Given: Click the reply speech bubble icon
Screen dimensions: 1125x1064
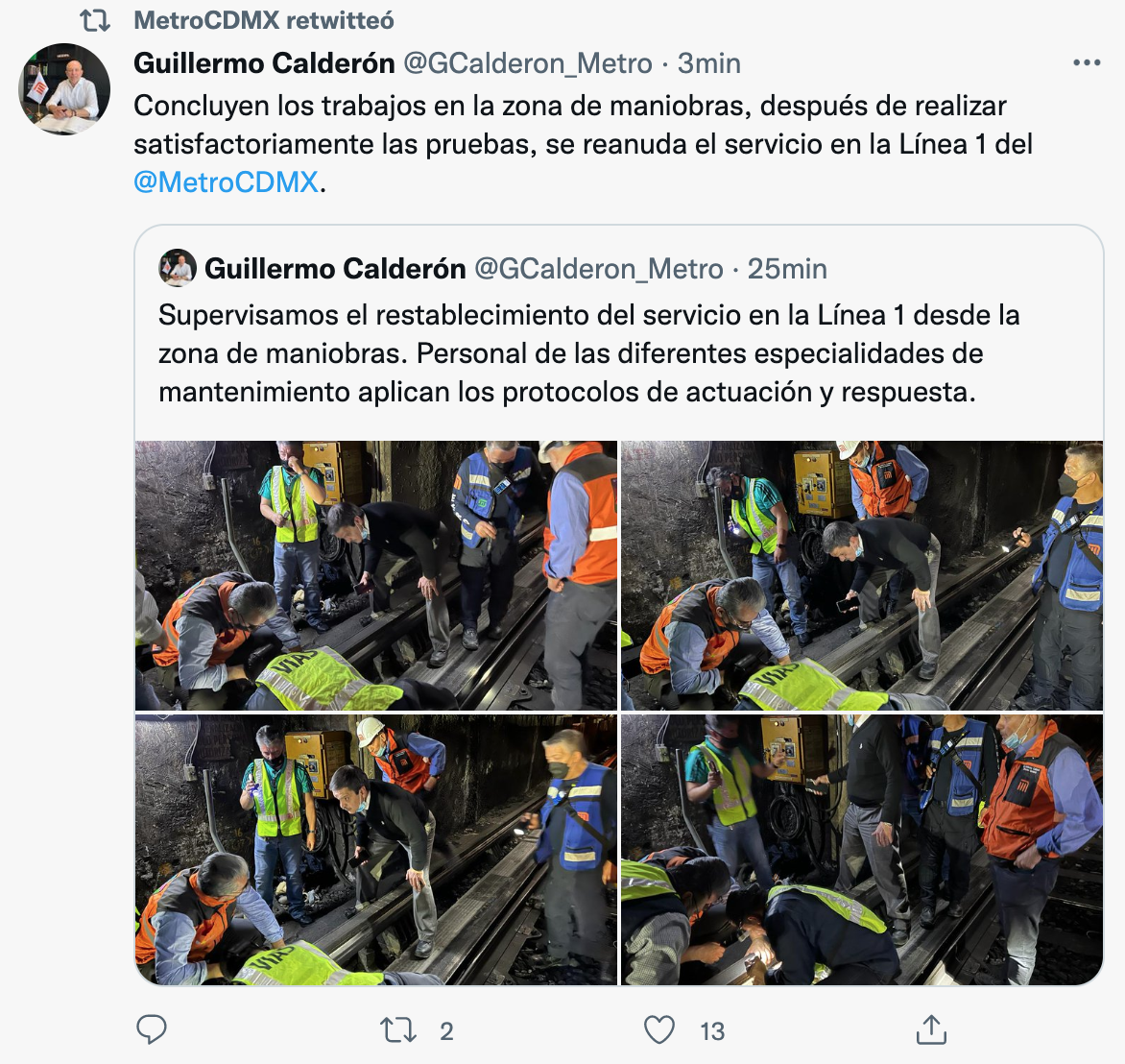Looking at the screenshot, I should (152, 1030).
